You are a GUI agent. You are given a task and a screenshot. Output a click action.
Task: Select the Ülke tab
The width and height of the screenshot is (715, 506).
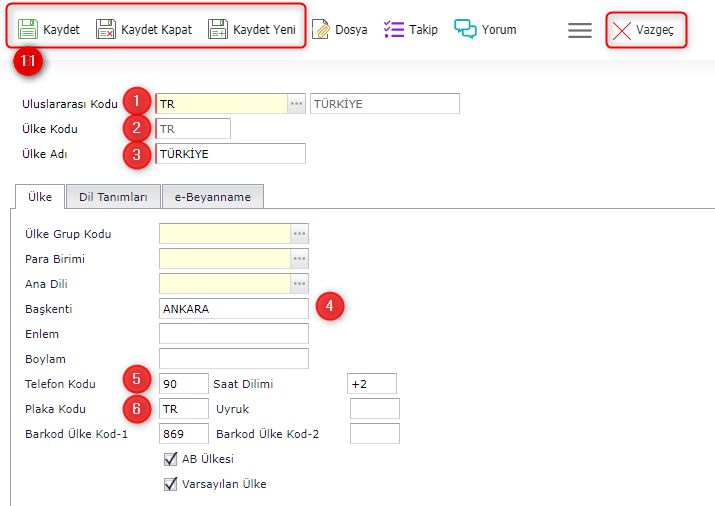pos(40,197)
